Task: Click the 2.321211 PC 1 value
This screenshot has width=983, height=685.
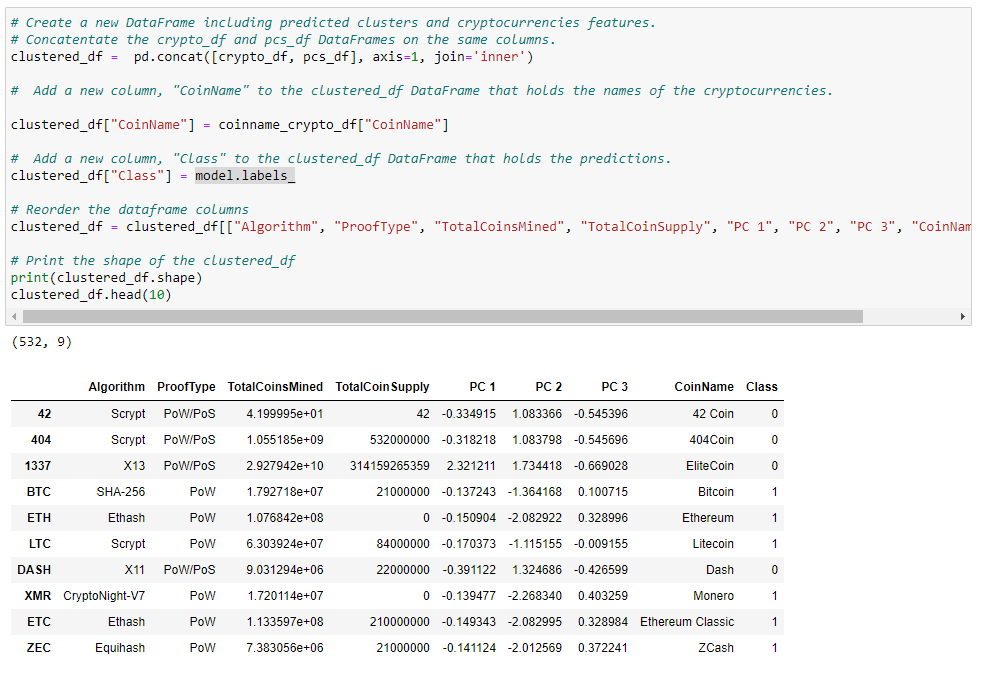Action: coord(471,466)
